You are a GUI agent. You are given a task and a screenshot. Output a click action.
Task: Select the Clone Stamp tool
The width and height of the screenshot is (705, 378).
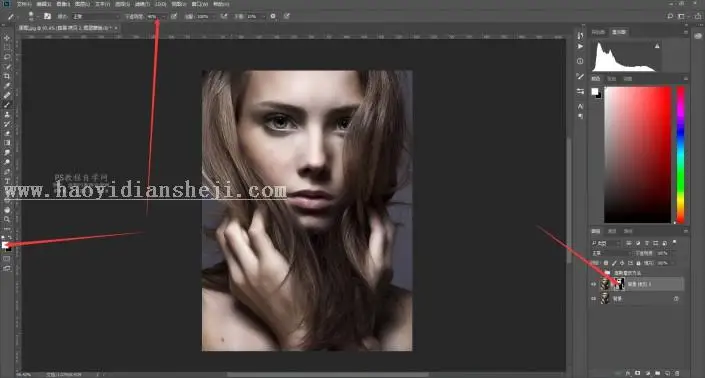[7, 114]
